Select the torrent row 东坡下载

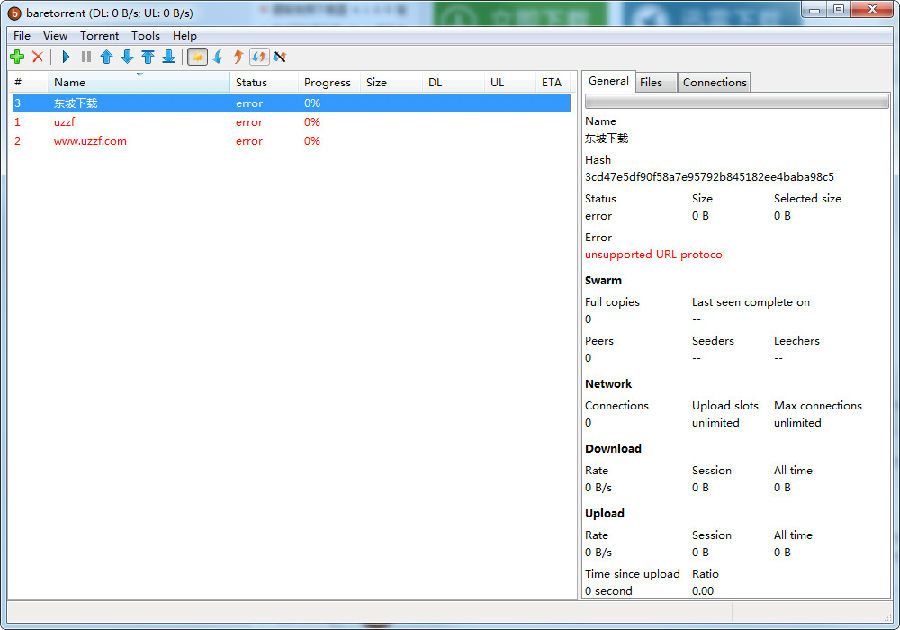tap(292, 103)
